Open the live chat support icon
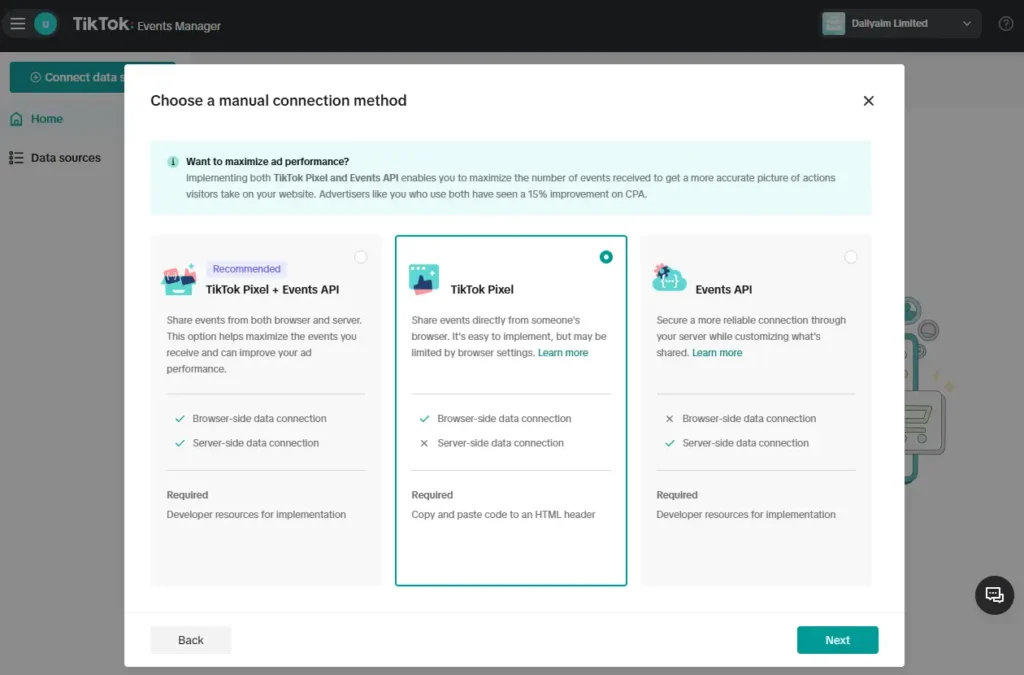This screenshot has width=1024, height=675. coord(994,595)
